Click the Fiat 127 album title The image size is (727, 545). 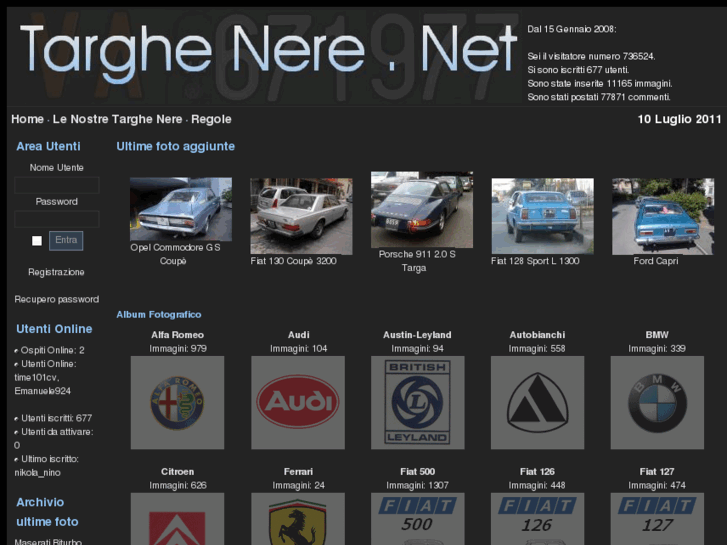click(657, 472)
